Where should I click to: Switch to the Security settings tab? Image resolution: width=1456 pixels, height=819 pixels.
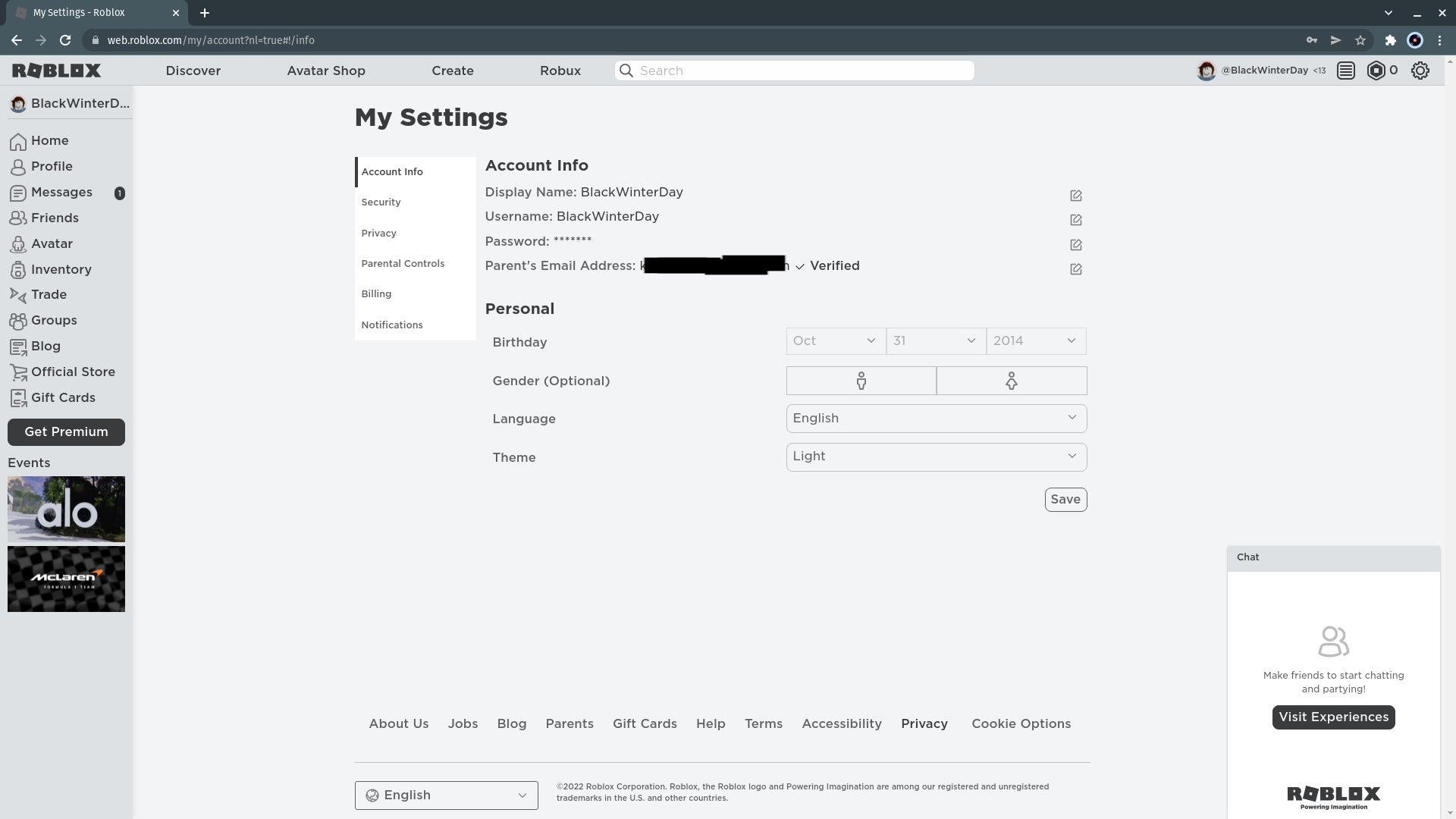tap(416, 202)
